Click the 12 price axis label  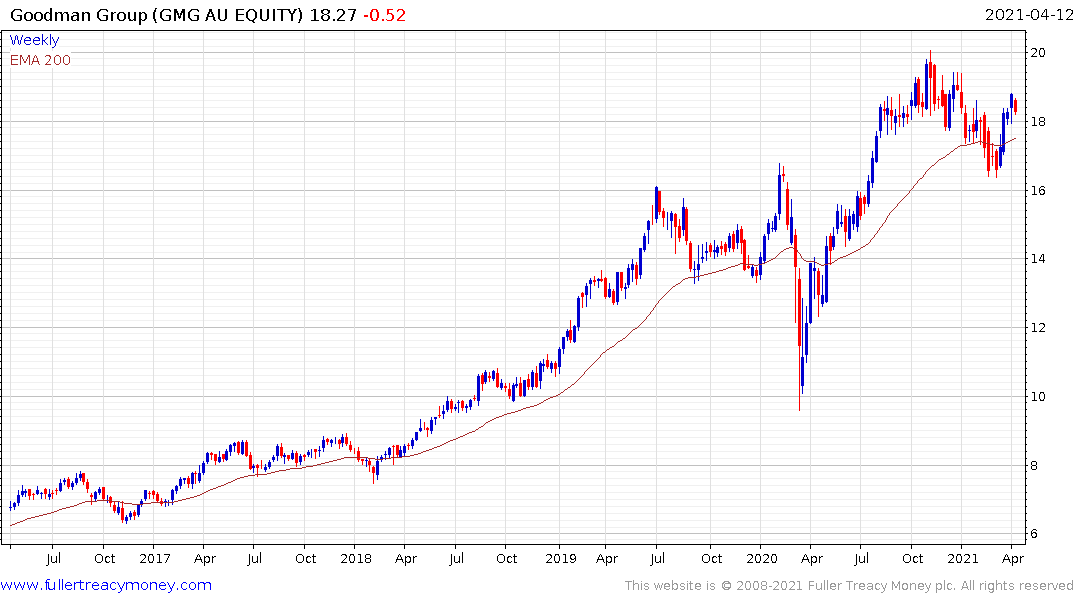coord(1037,328)
